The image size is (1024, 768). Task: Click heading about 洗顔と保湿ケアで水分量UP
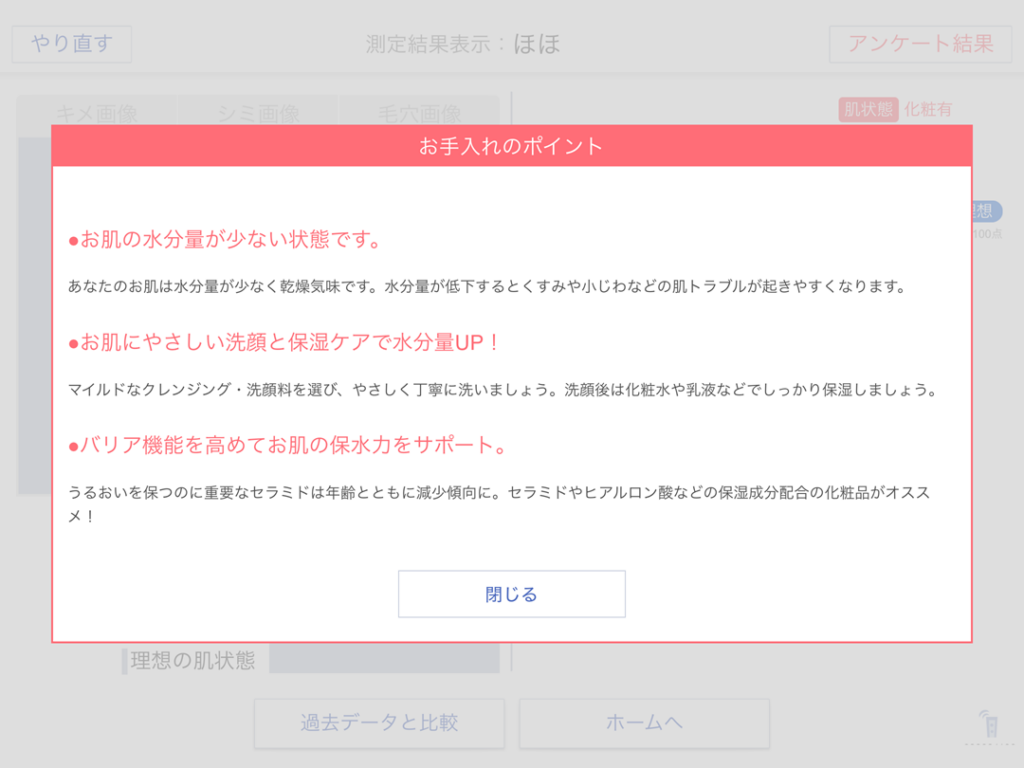click(284, 343)
